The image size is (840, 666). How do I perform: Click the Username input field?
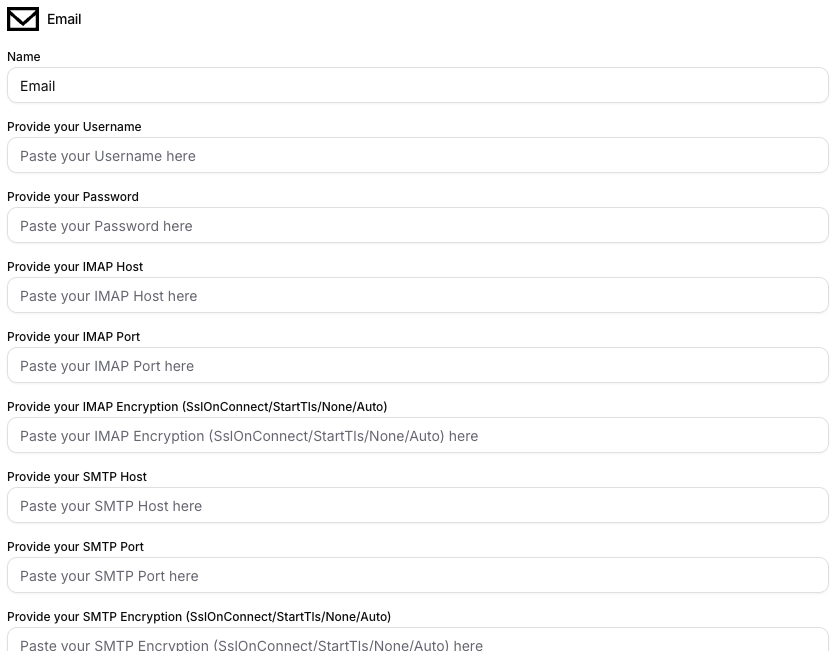pos(417,155)
